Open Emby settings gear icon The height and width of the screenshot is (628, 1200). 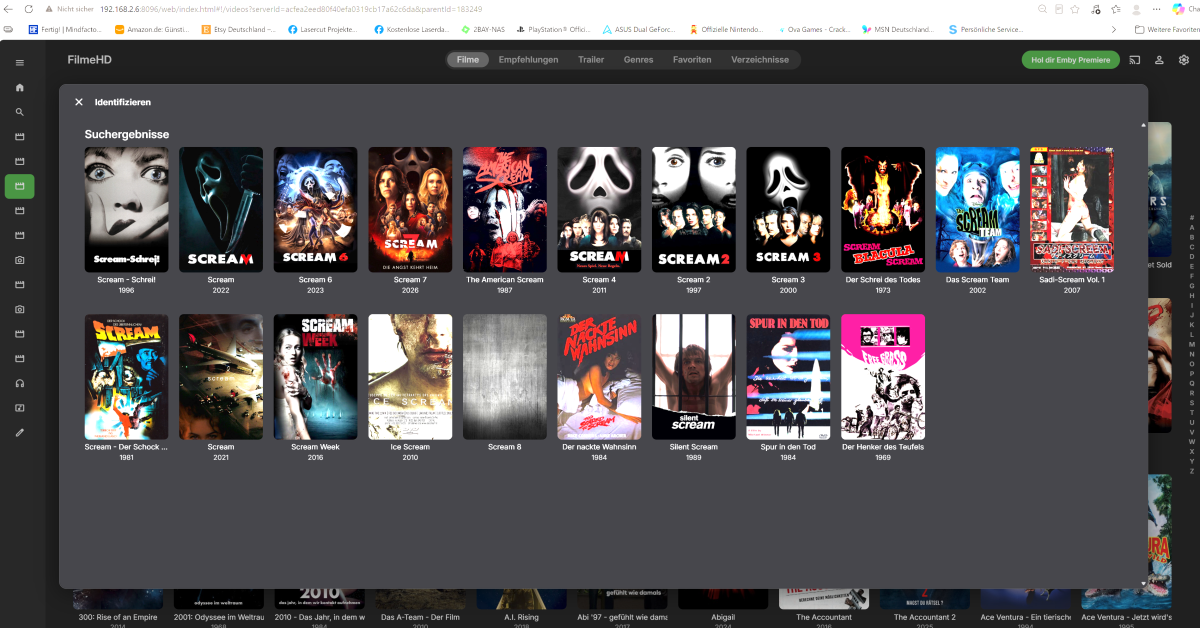click(1184, 60)
